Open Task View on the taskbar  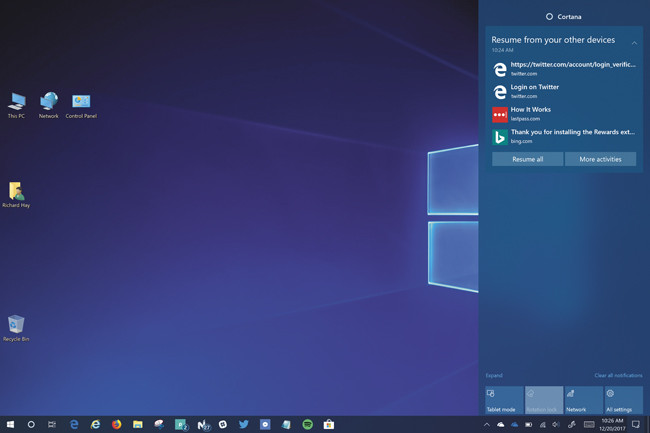pos(52,424)
